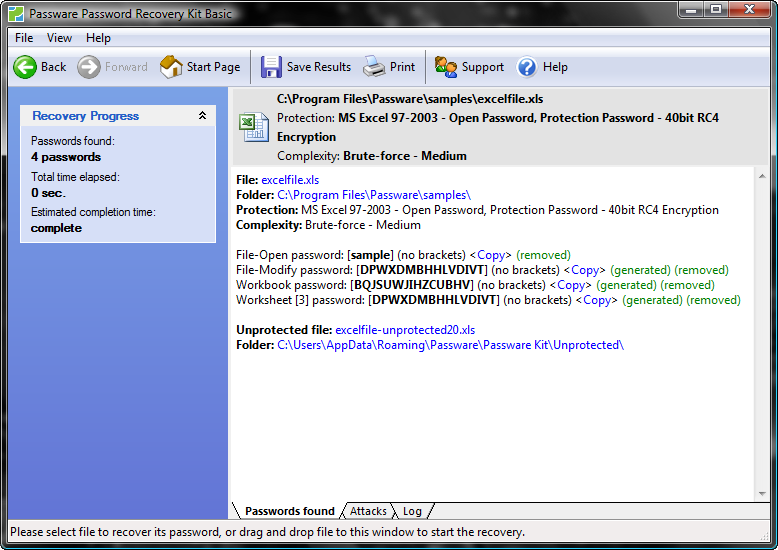Select the Passwords found tab
Image resolution: width=778 pixels, height=550 pixels.
pyautogui.click(x=289, y=511)
